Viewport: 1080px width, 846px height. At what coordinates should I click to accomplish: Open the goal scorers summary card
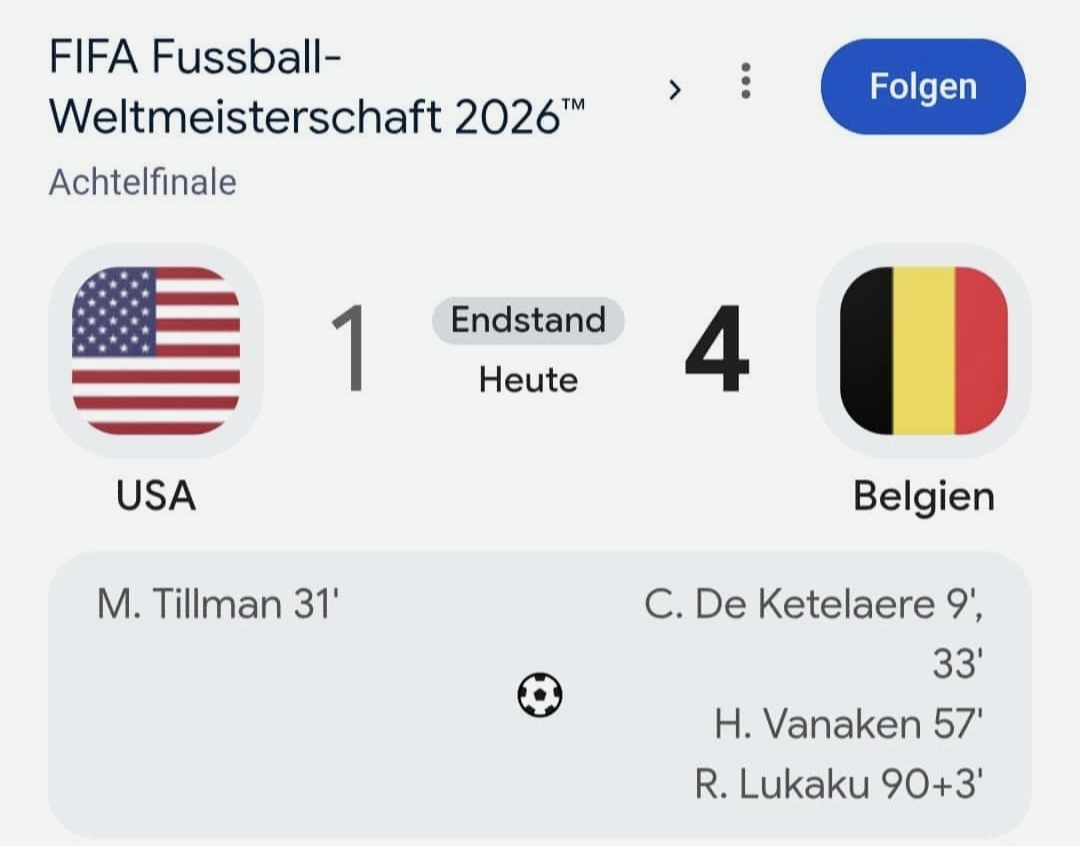point(539,694)
